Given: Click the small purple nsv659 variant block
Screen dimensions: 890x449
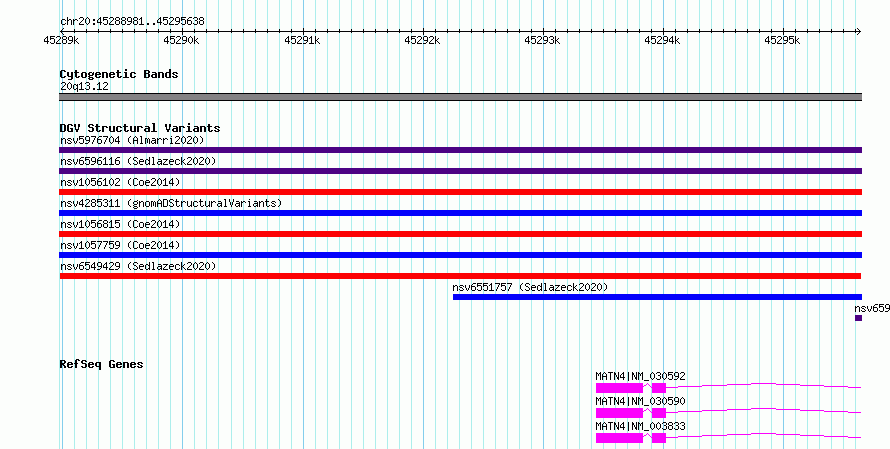Looking at the screenshot, I should 858,318.
